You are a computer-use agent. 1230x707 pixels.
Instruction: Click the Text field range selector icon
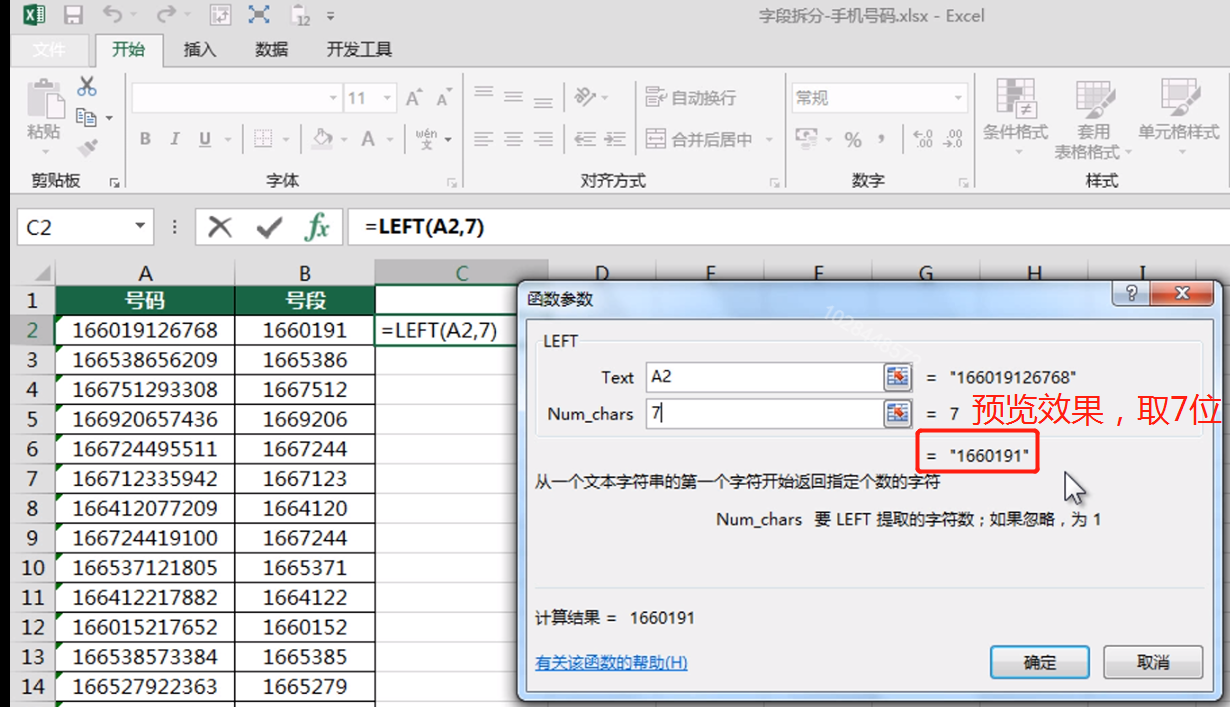(x=898, y=376)
